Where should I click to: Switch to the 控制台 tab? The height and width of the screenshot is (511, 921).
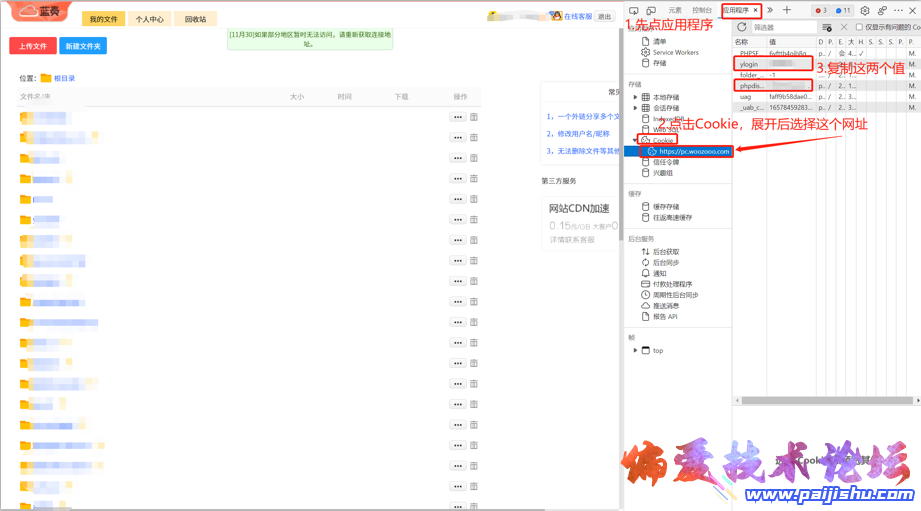click(x=702, y=10)
